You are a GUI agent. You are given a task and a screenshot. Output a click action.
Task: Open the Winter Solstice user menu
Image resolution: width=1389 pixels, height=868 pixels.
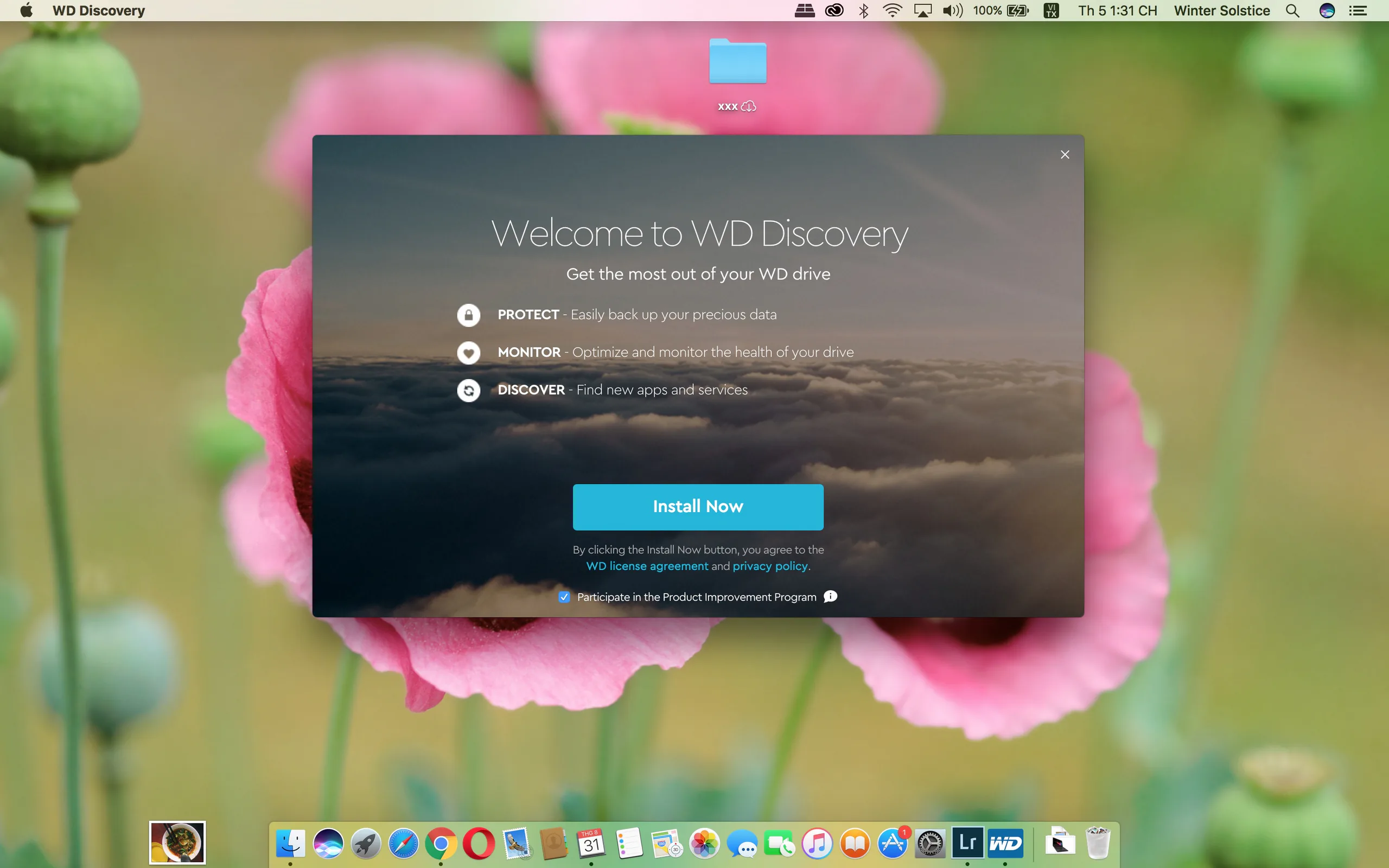point(1221,10)
